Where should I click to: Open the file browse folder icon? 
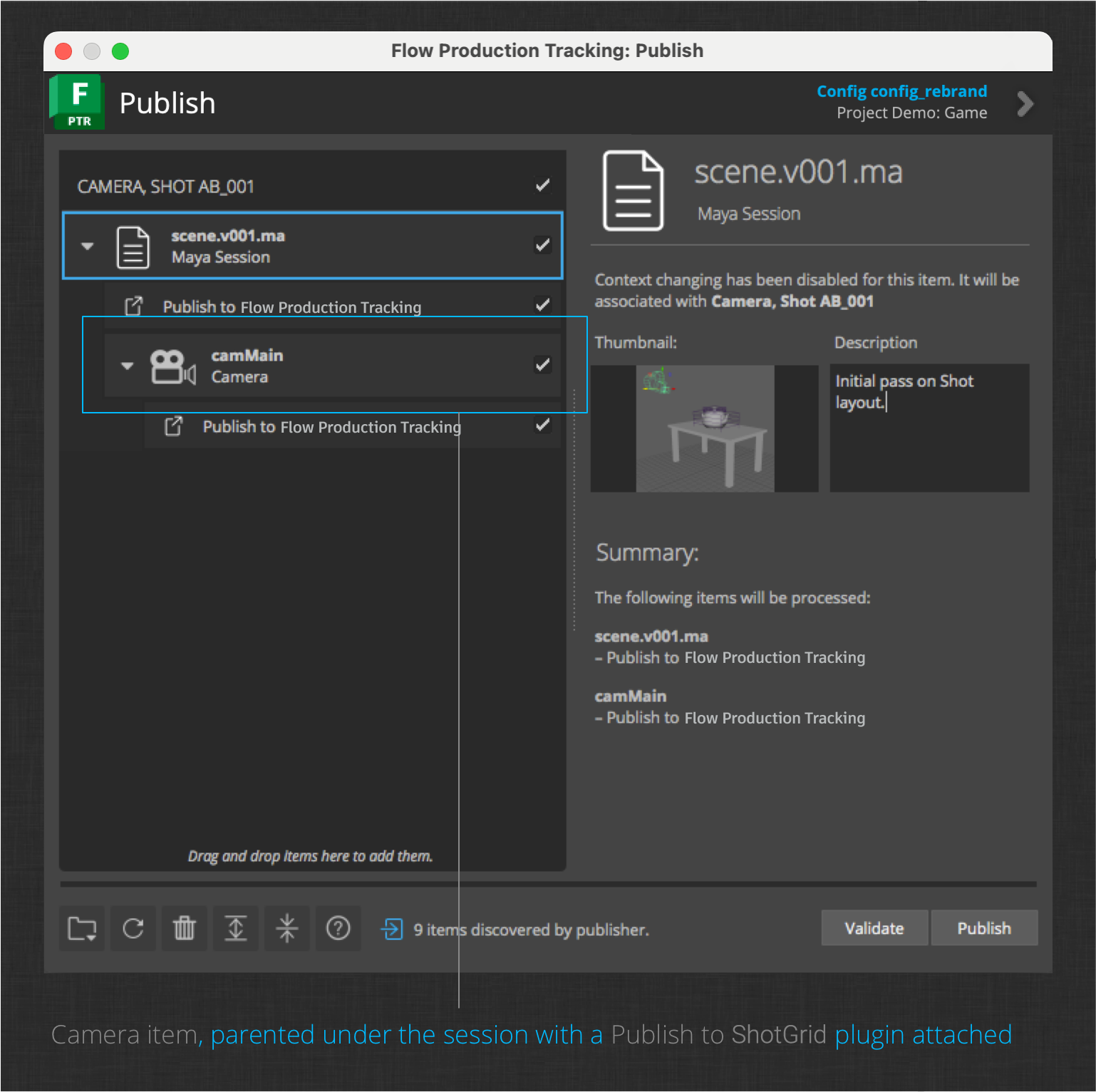(x=82, y=929)
